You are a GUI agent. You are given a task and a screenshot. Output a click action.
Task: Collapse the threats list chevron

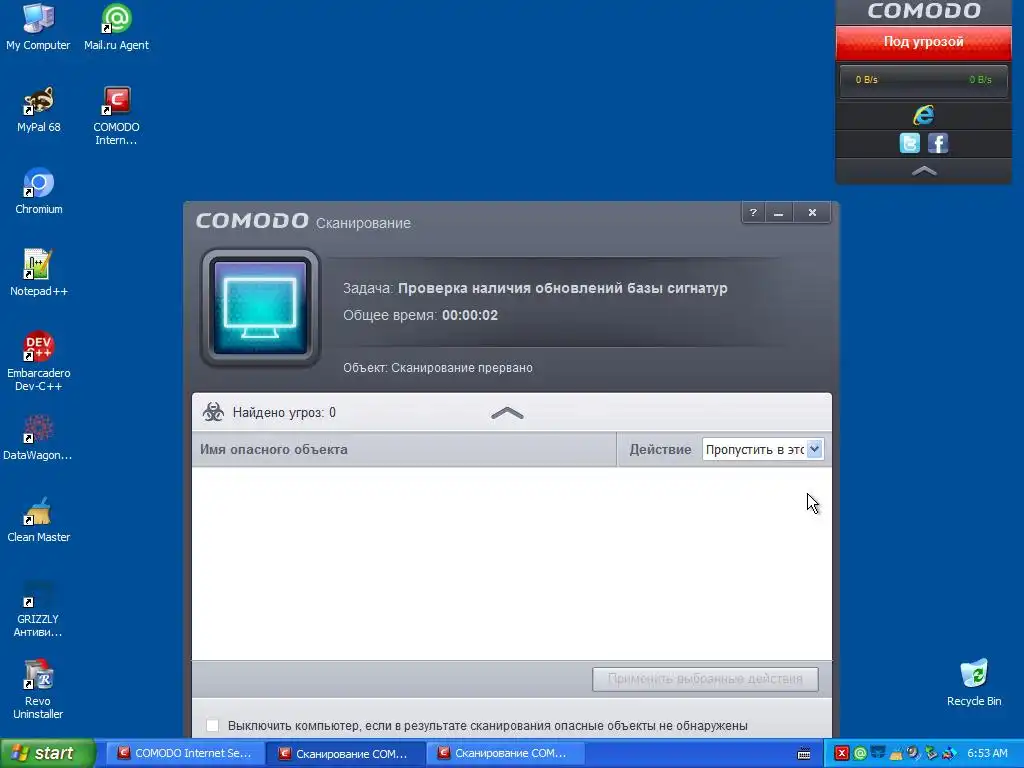507,413
